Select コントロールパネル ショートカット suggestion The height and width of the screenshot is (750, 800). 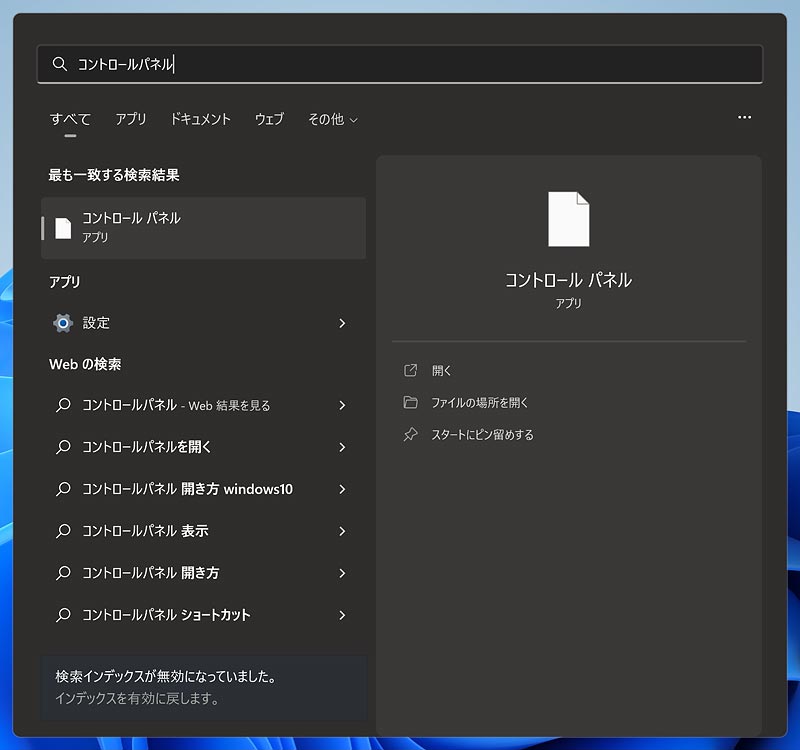point(166,615)
